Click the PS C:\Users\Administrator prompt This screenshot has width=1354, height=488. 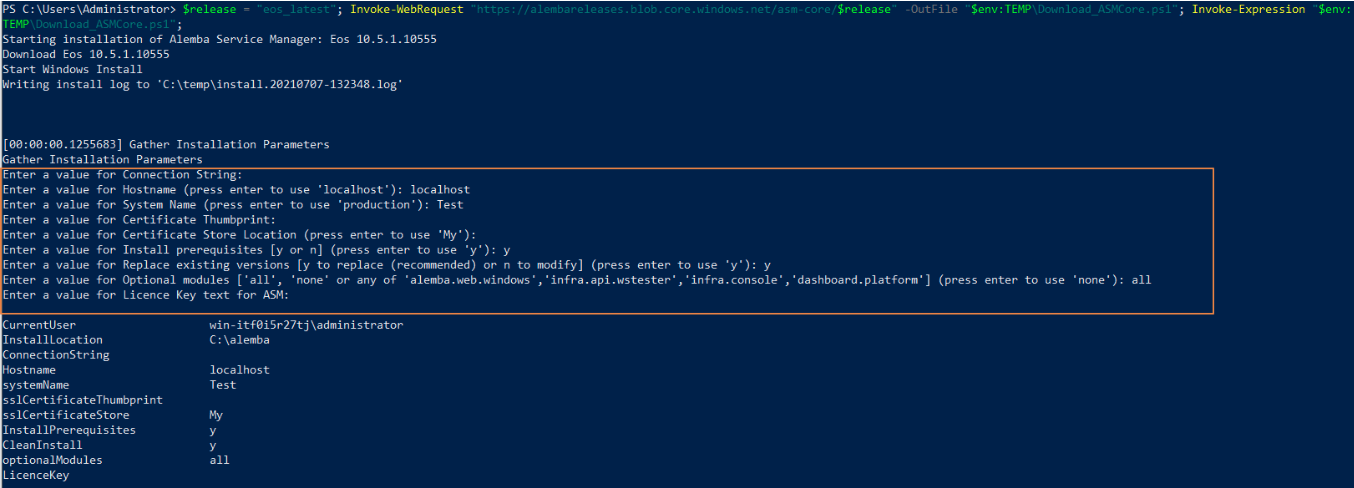point(90,9)
